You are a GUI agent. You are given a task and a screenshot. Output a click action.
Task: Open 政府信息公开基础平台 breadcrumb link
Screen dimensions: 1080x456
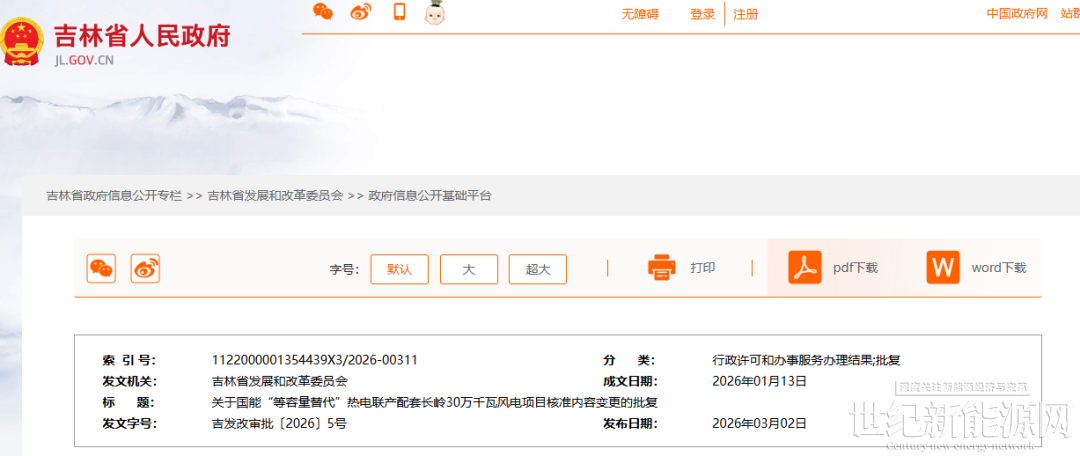point(430,196)
